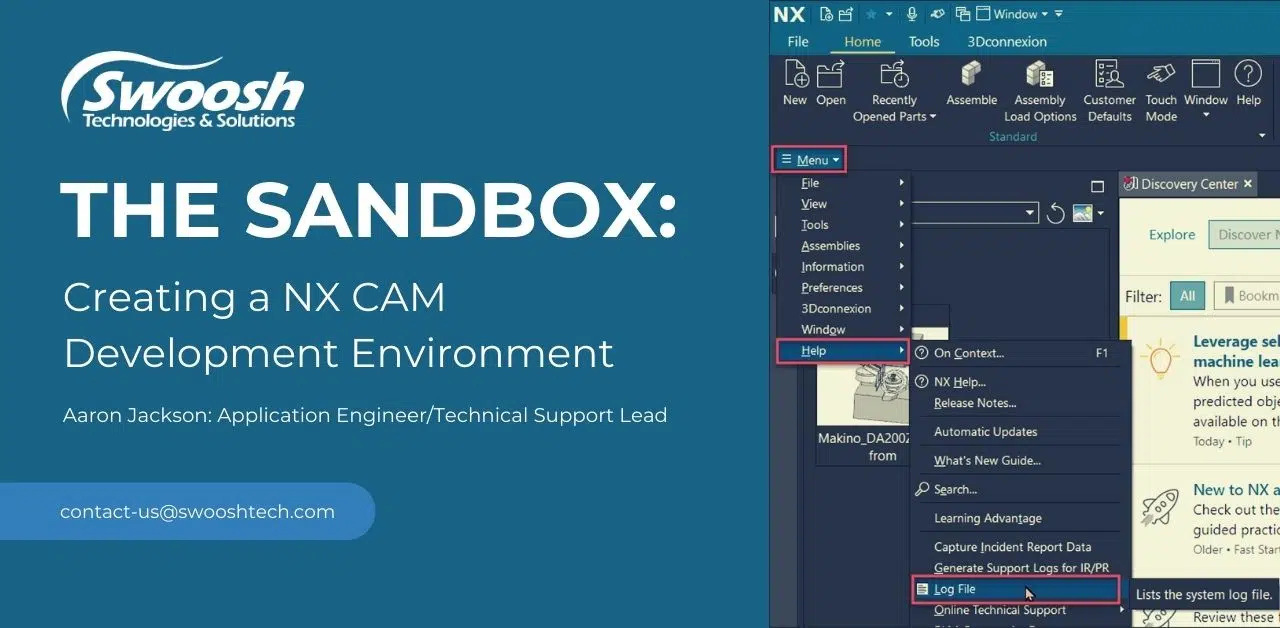Click the touch mode hand icon in title bar
The width and height of the screenshot is (1280, 628).
point(937,14)
